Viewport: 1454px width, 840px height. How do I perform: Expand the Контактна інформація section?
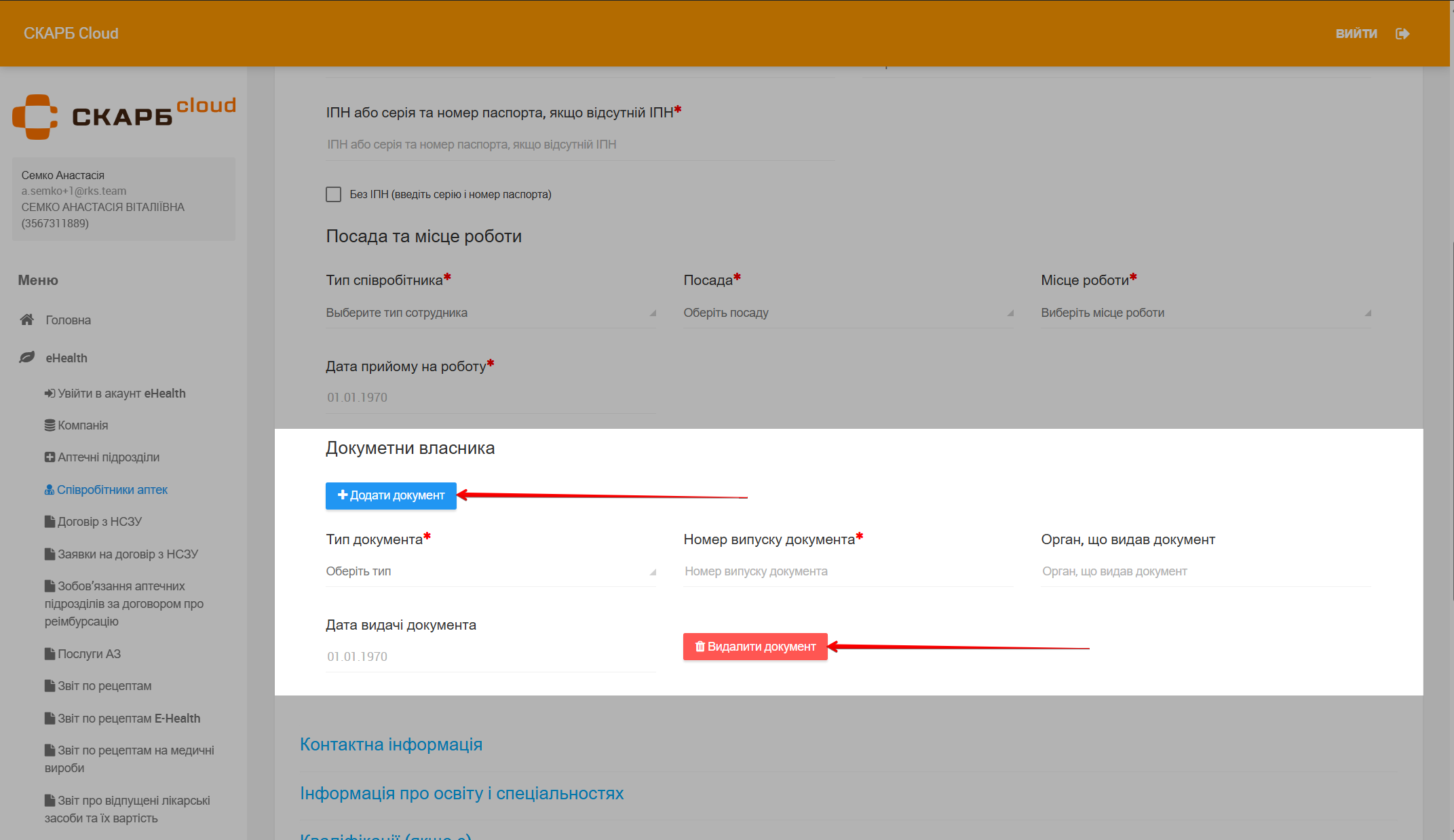pos(391,744)
